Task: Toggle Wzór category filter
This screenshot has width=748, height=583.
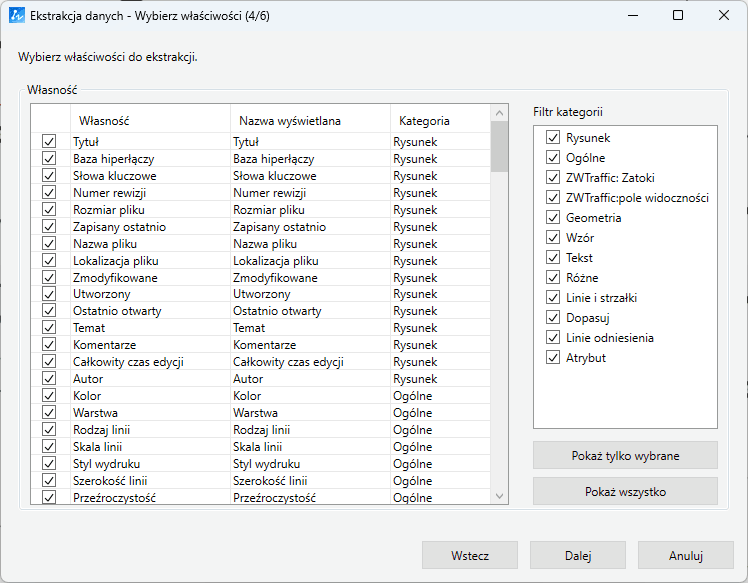Action: [552, 238]
